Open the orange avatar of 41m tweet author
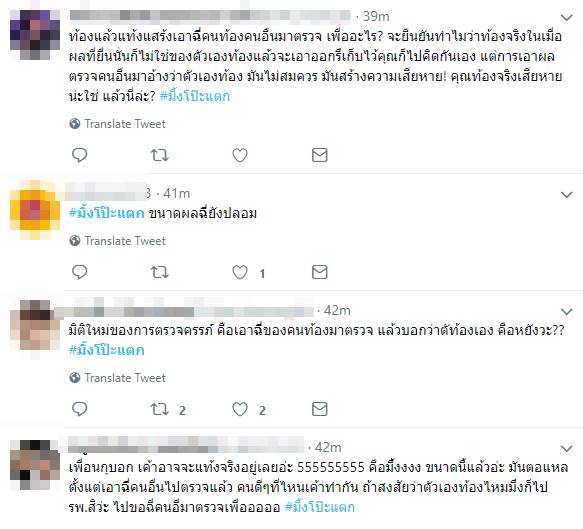Viewport: 583px width, 529px height. tap(35, 210)
